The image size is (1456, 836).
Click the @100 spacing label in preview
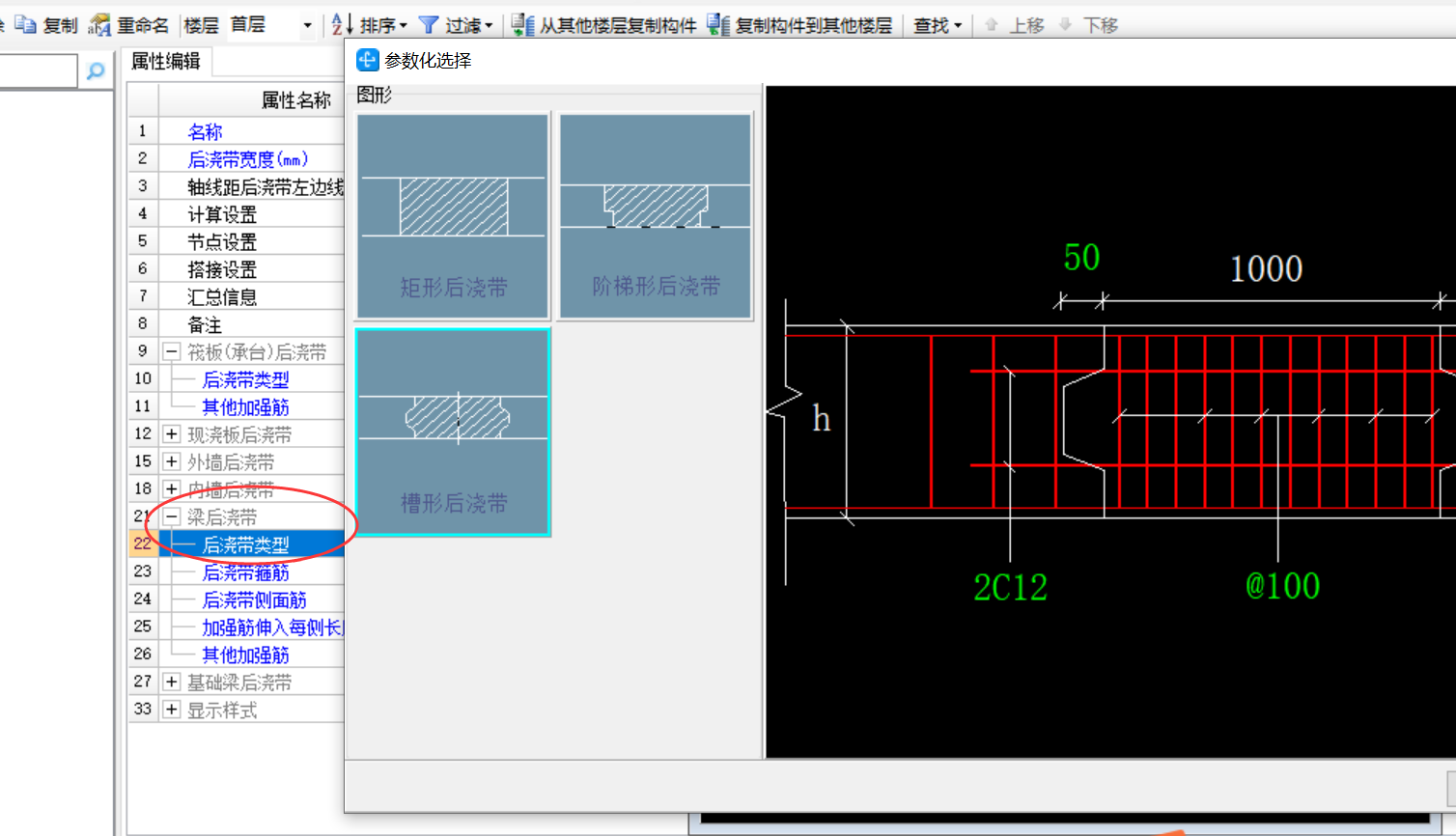point(1282,586)
